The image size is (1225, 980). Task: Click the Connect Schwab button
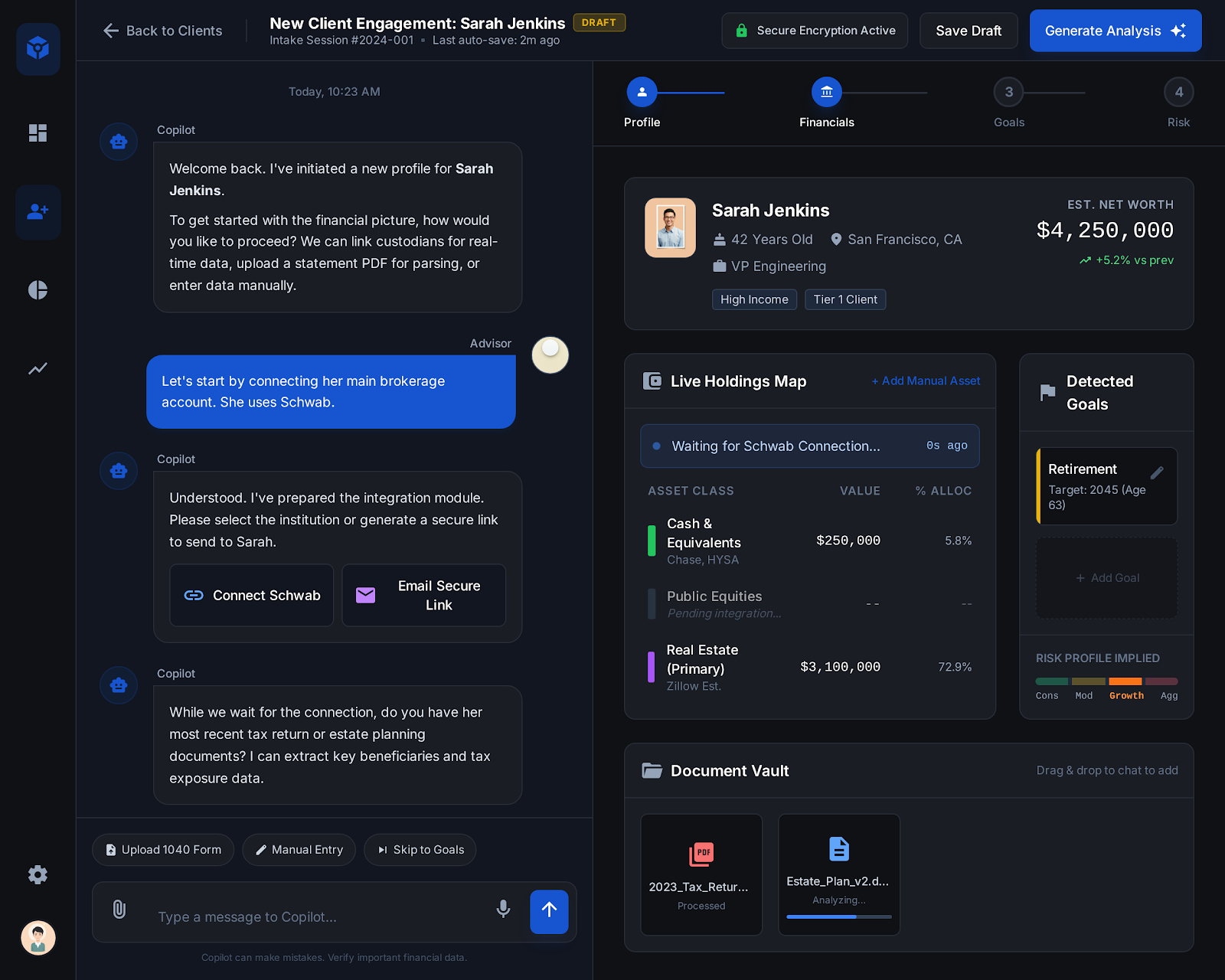point(252,596)
